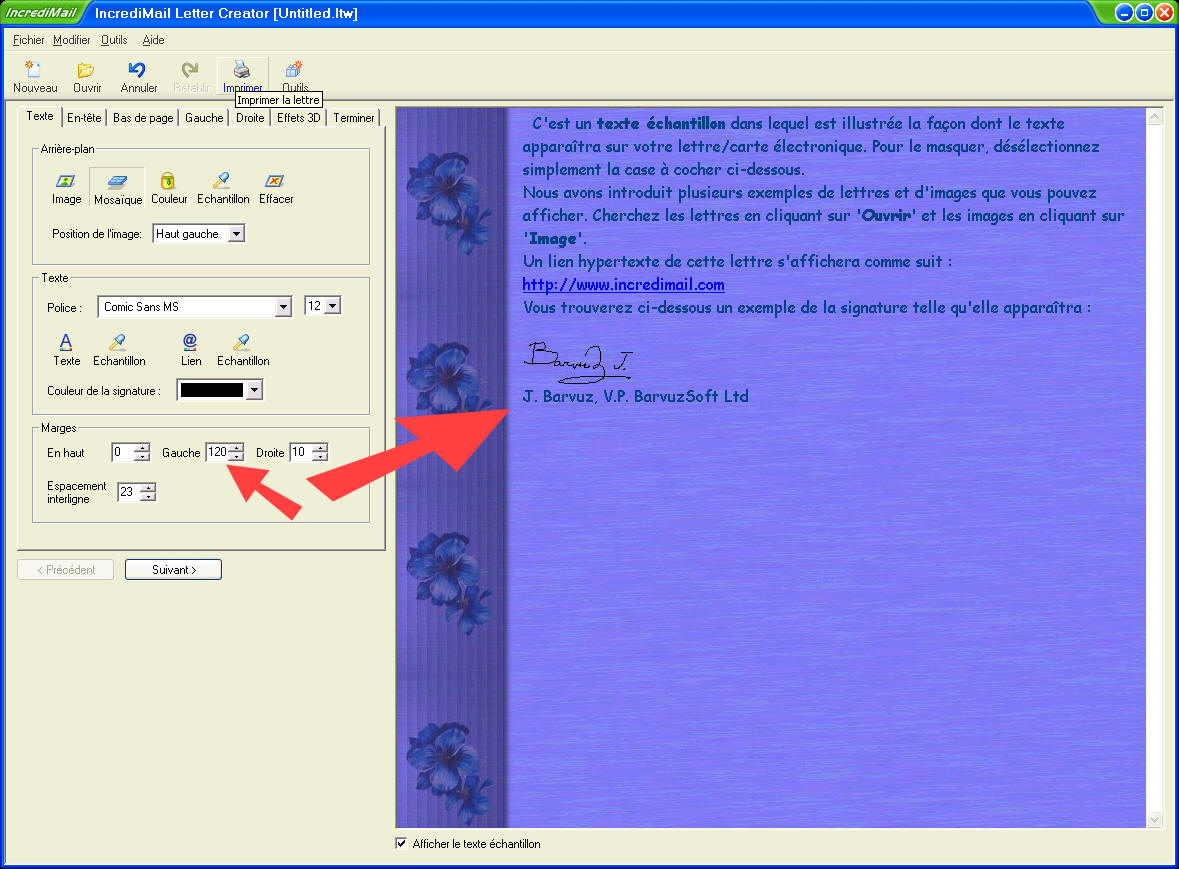This screenshot has height=869, width=1179.
Task: Open the Fichier menu
Action: 29,40
